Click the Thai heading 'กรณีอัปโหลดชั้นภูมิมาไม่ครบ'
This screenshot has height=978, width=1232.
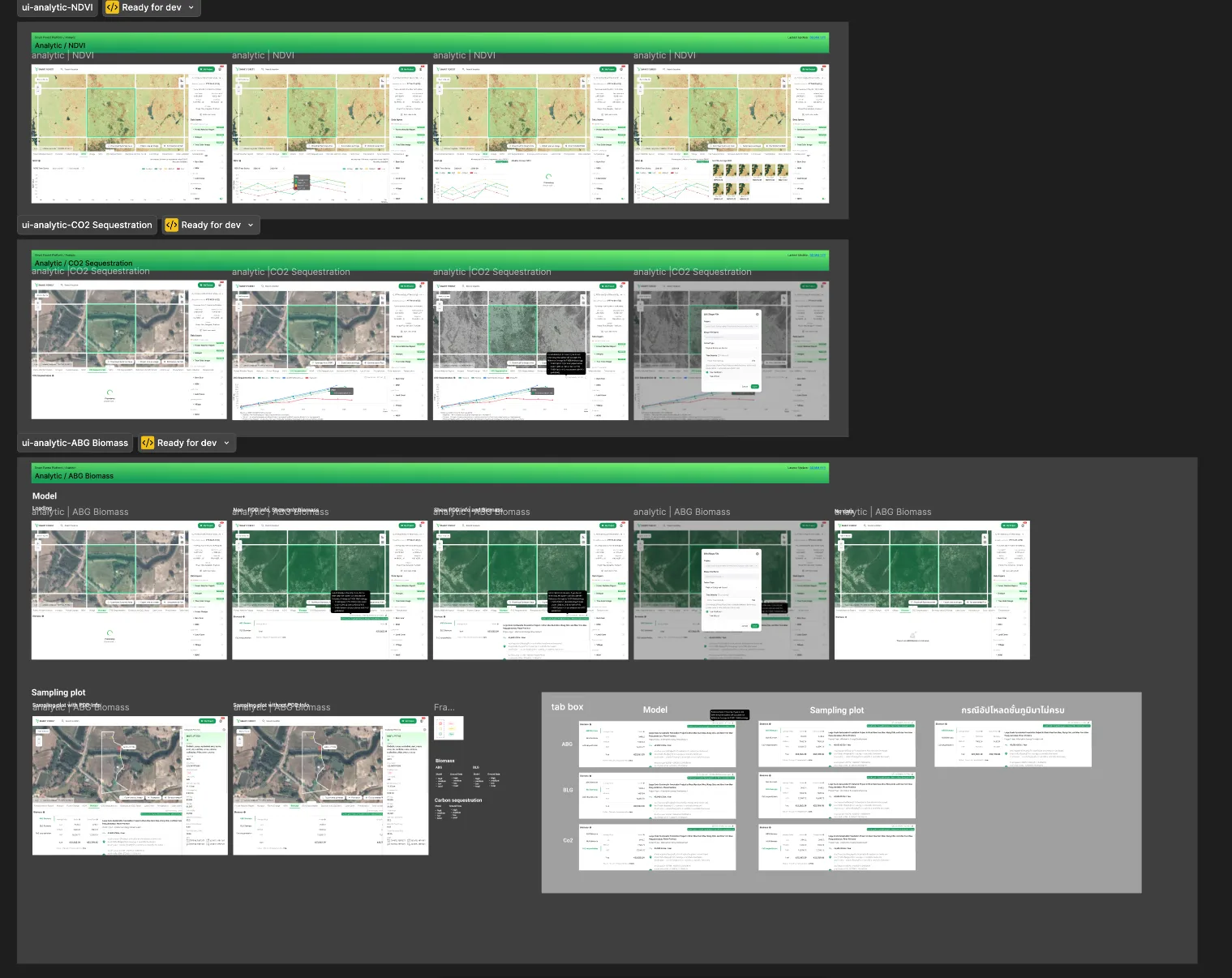point(1013,710)
